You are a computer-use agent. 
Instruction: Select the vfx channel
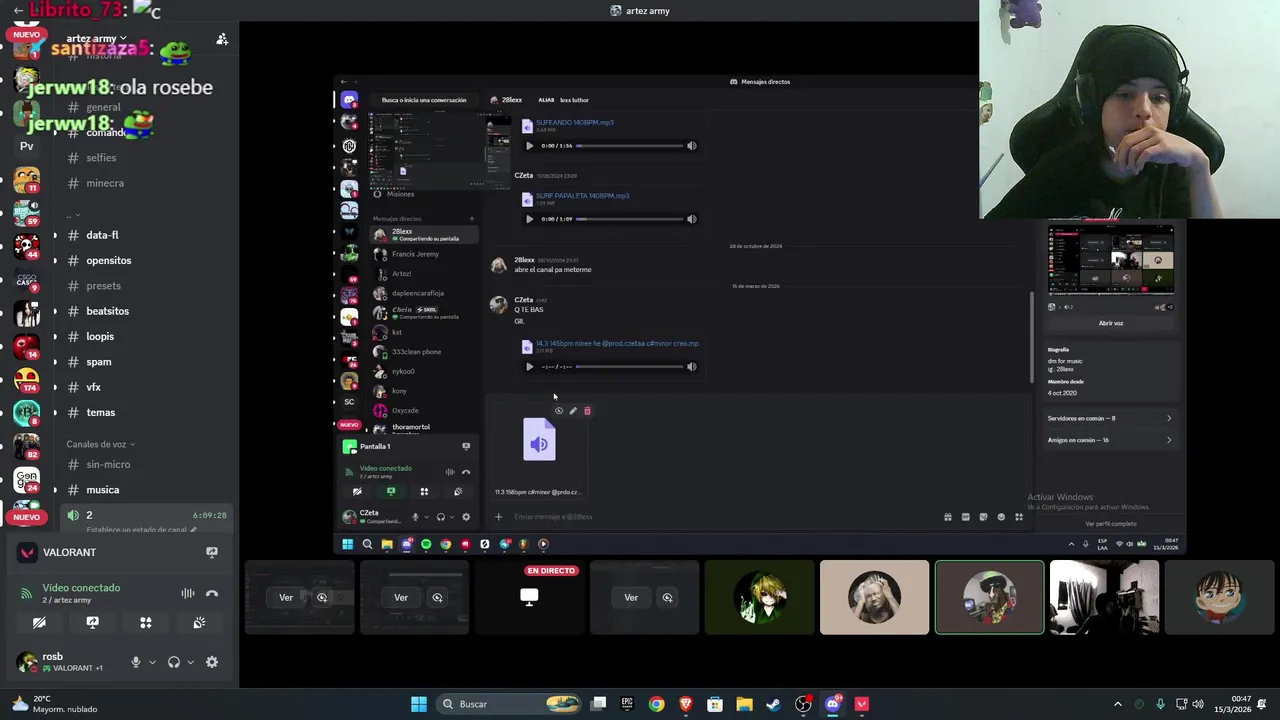click(93, 387)
